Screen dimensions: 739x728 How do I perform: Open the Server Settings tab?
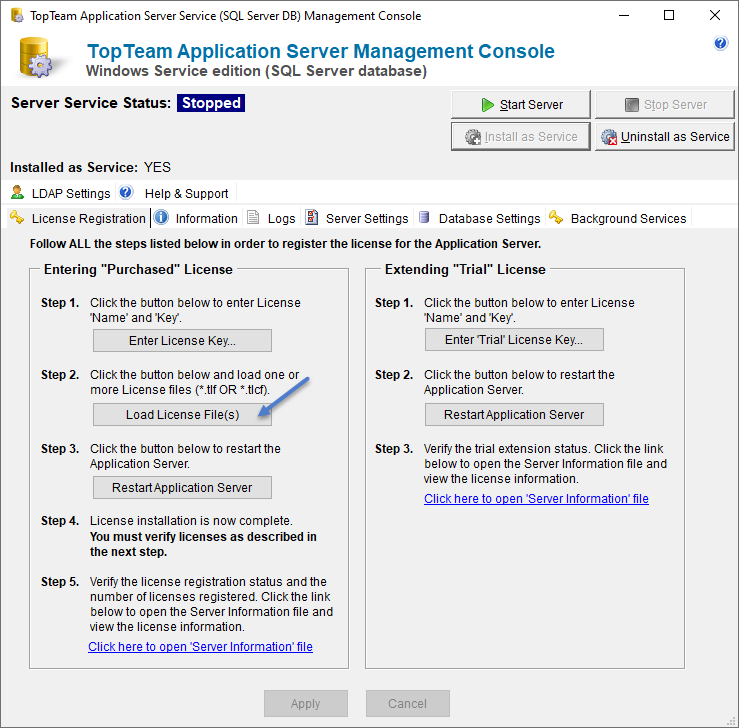point(357,218)
